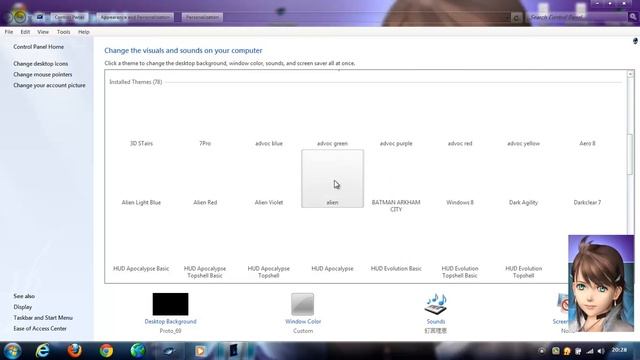Open the Desktop Background thumbnail icon
Viewport: 640px width, 360px height.
[170, 304]
